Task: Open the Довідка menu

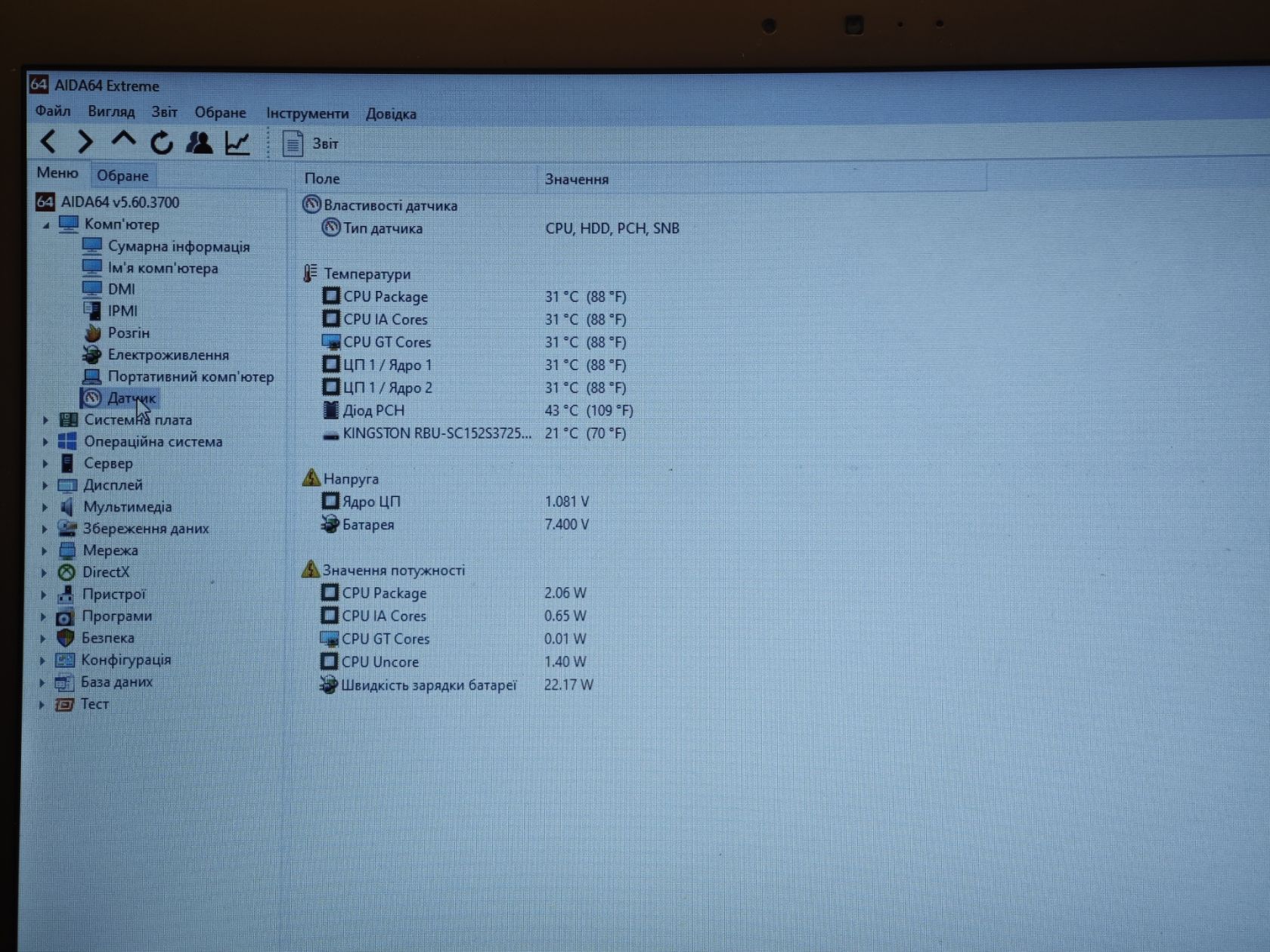Action: coord(391,114)
